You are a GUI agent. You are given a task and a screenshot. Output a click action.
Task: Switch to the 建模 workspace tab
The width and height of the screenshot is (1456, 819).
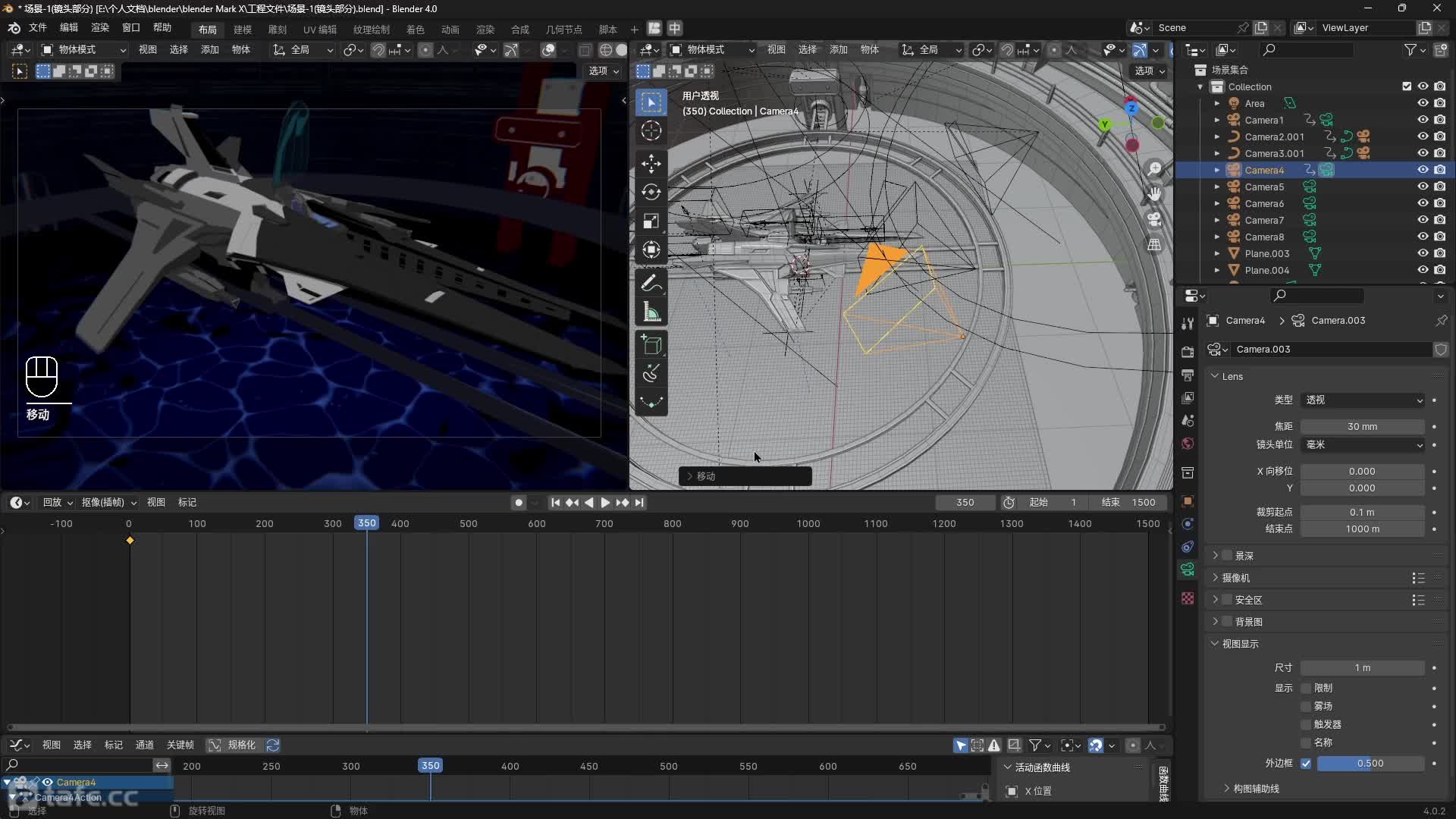243,30
